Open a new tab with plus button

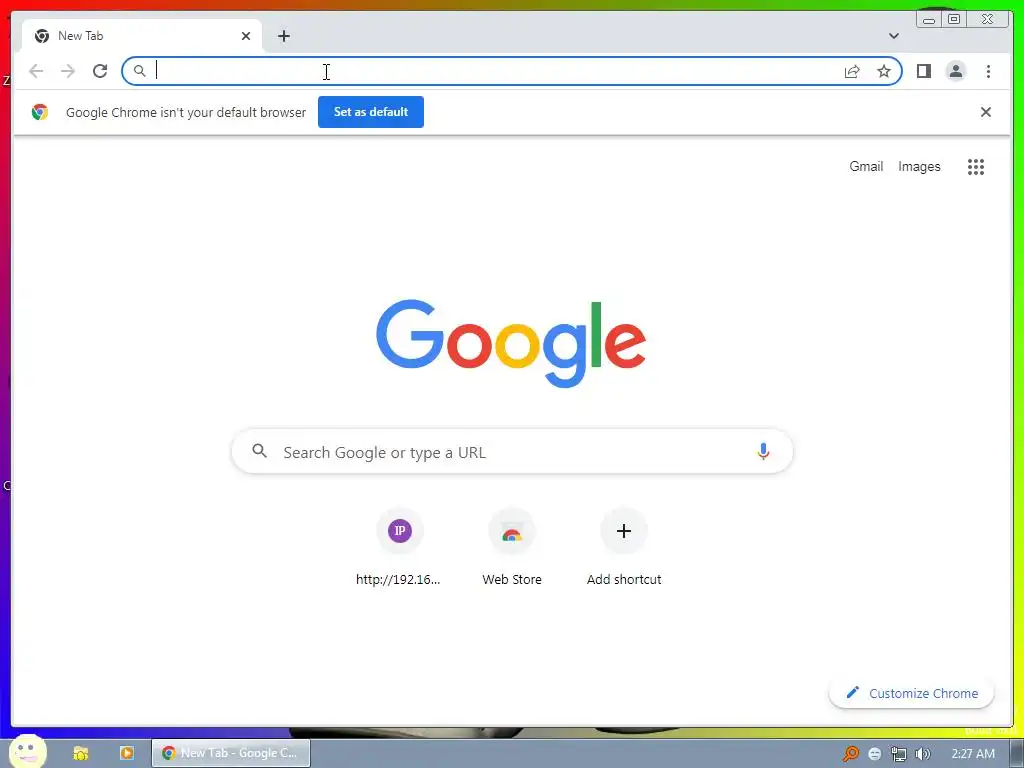(x=283, y=36)
